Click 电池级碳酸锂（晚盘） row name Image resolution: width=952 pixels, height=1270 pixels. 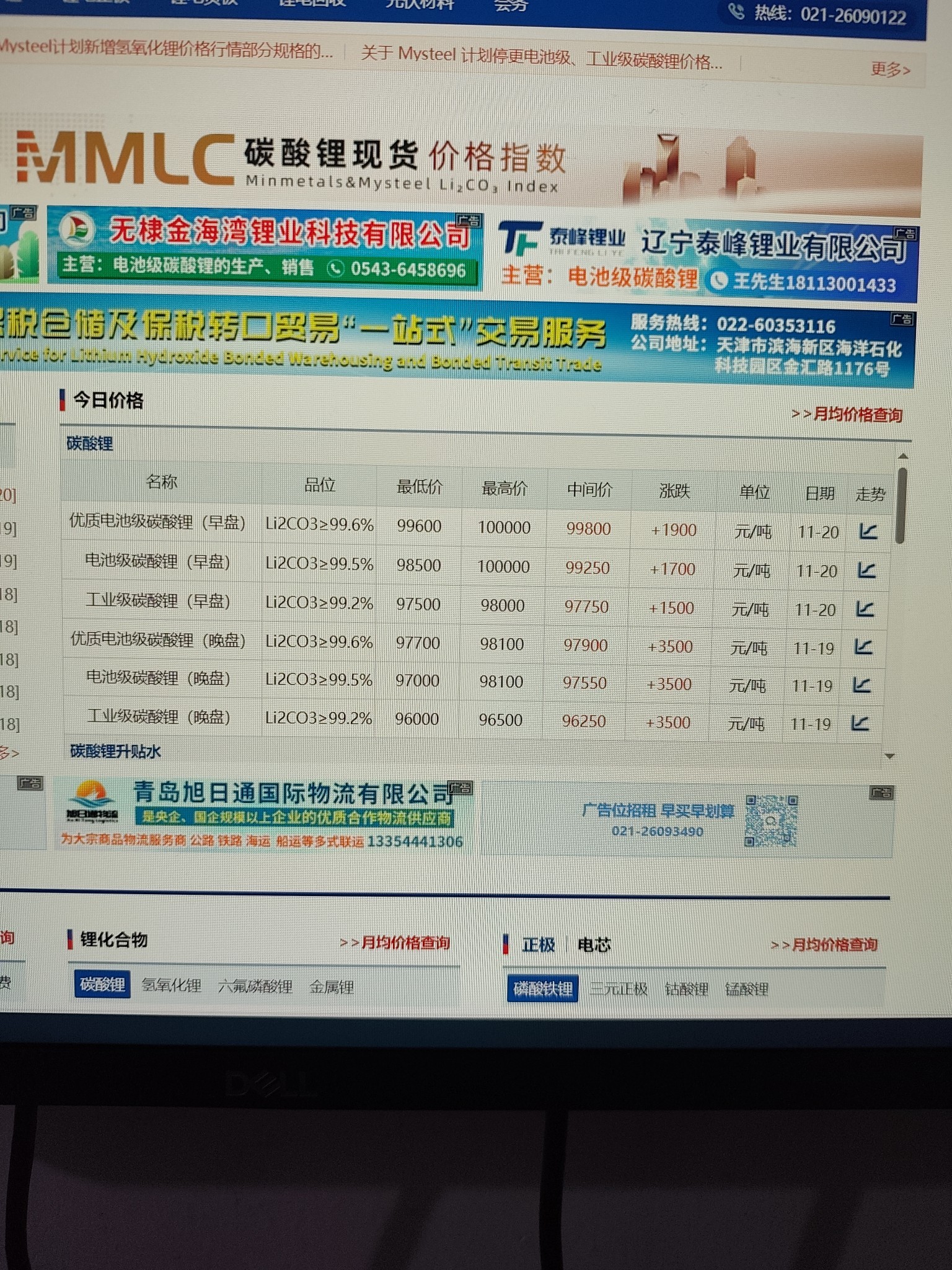(159, 678)
